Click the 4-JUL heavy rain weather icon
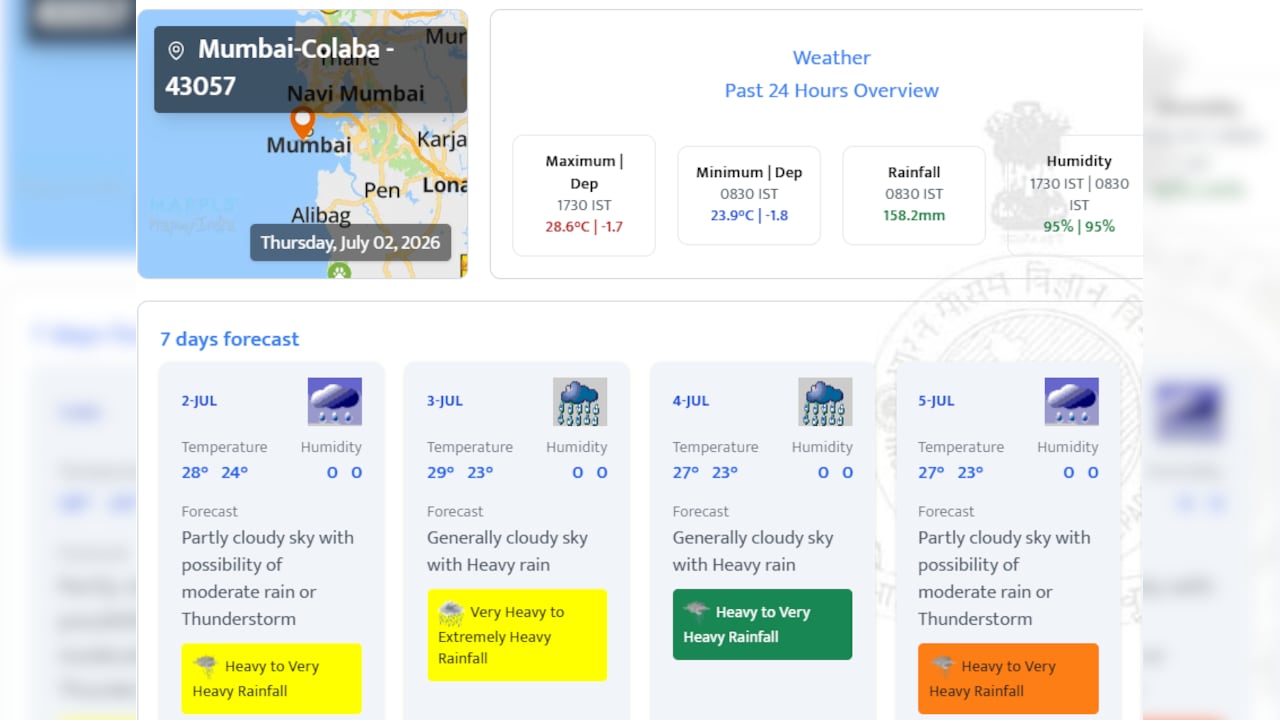1280x720 pixels. click(x=825, y=401)
